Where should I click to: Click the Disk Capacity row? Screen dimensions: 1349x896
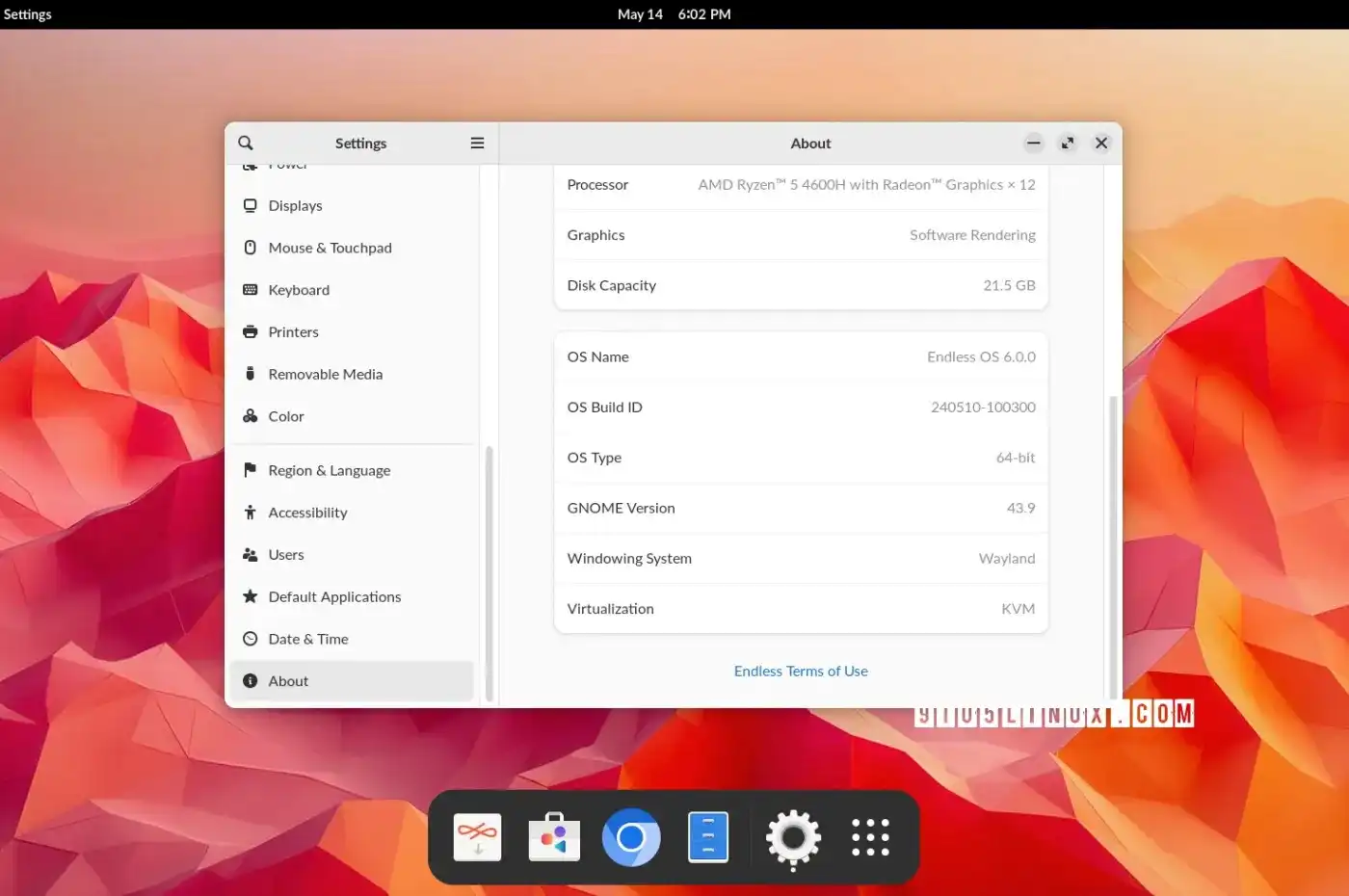(801, 285)
